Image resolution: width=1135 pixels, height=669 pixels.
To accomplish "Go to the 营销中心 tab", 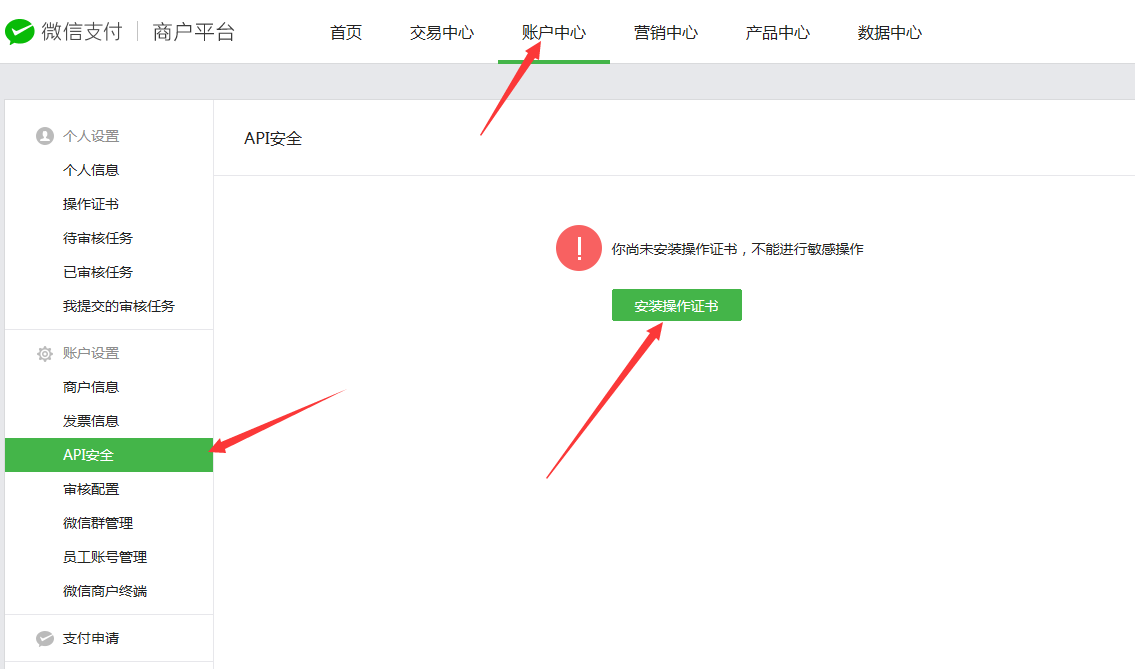I will 666,32.
